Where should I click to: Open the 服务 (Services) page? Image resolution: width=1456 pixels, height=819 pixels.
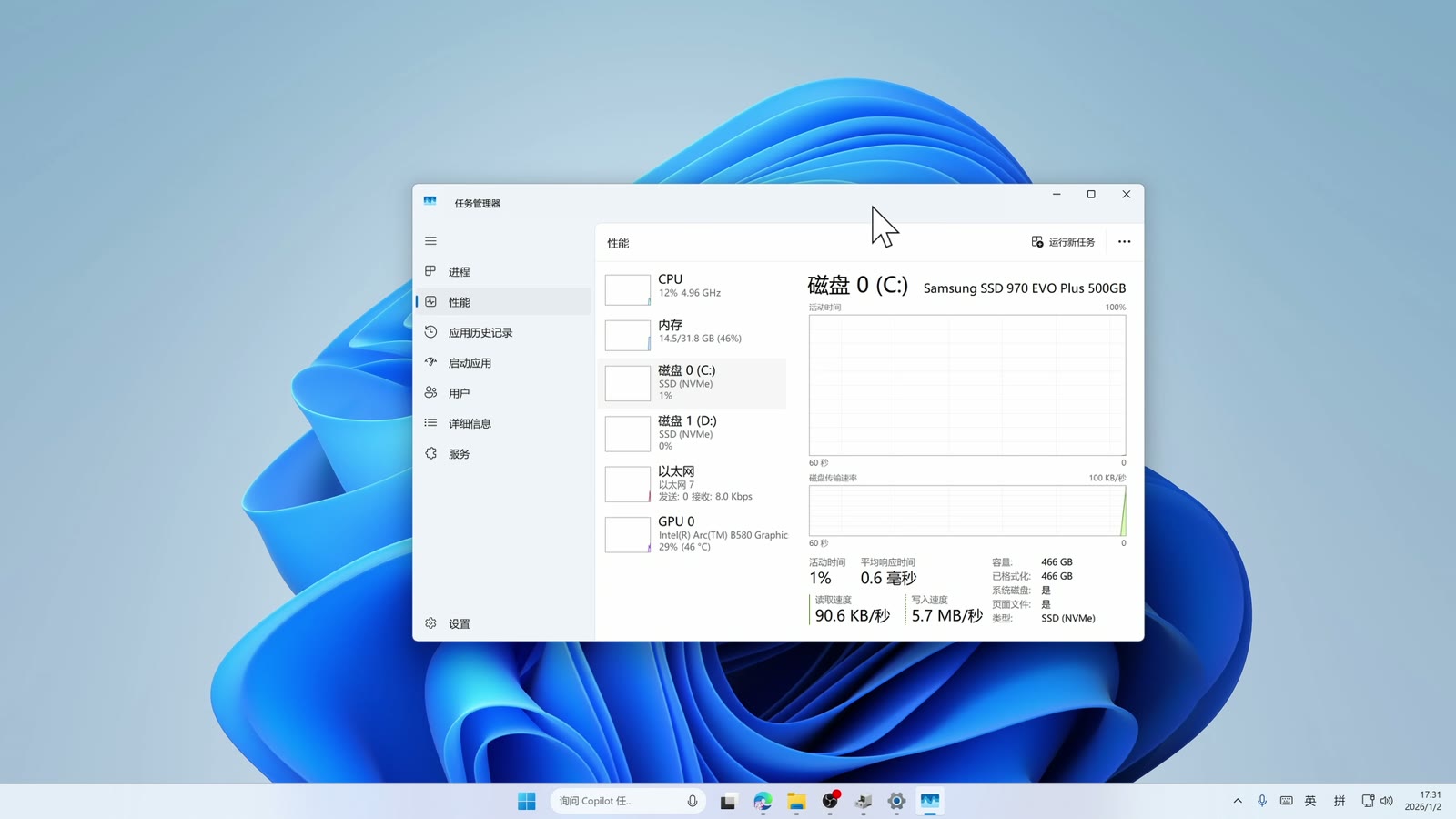point(503,453)
